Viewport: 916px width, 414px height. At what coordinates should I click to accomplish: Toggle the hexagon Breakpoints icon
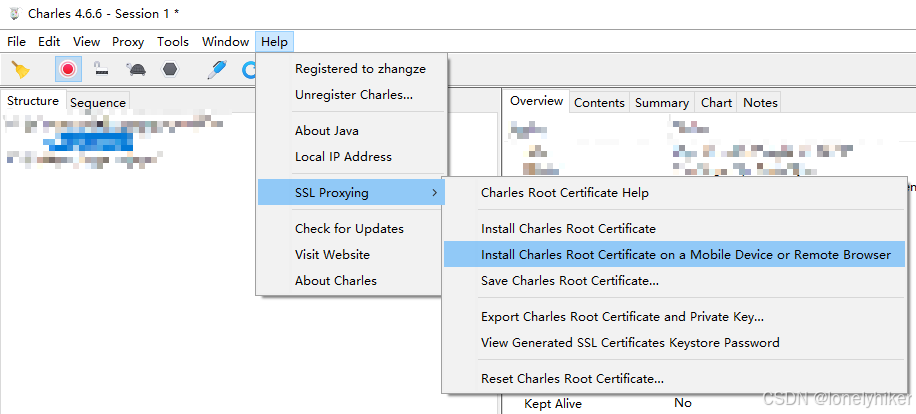[x=170, y=69]
